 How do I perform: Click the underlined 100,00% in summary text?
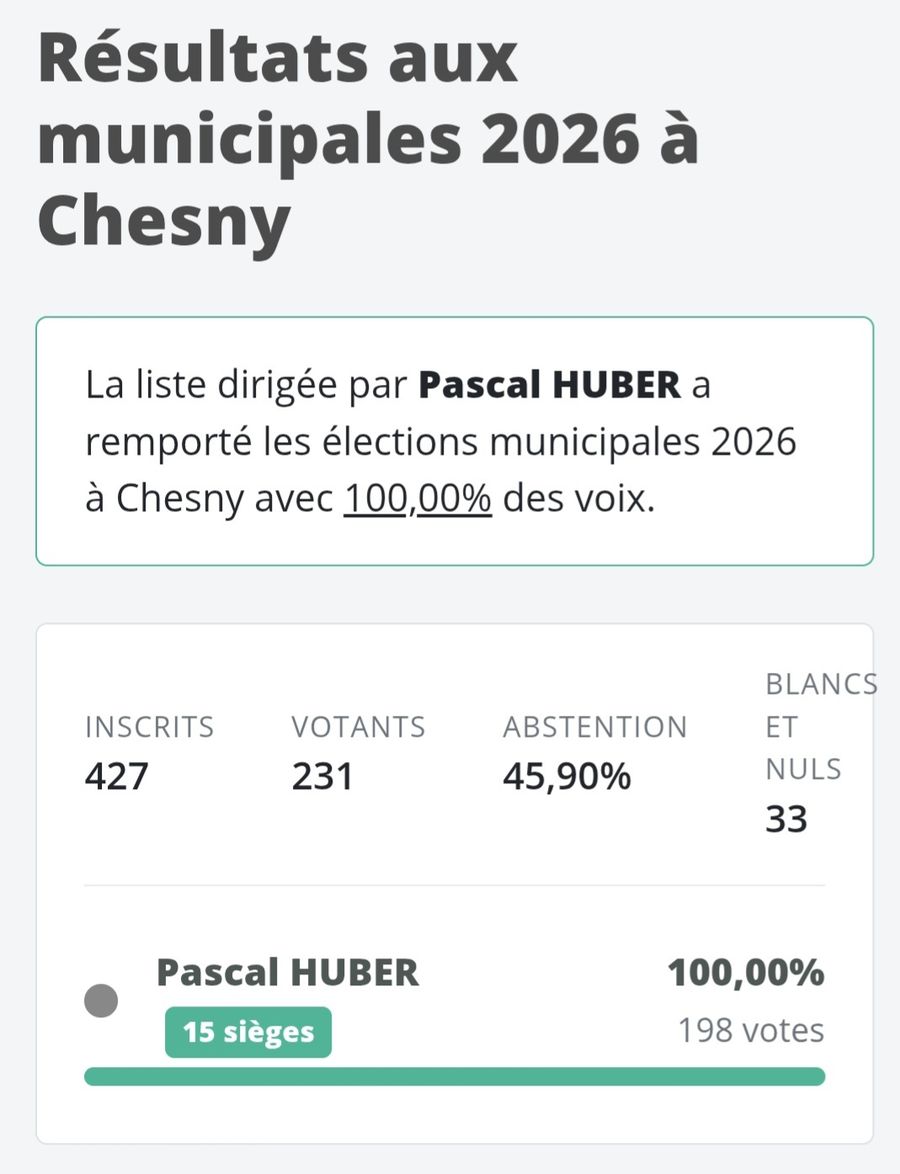(418, 499)
